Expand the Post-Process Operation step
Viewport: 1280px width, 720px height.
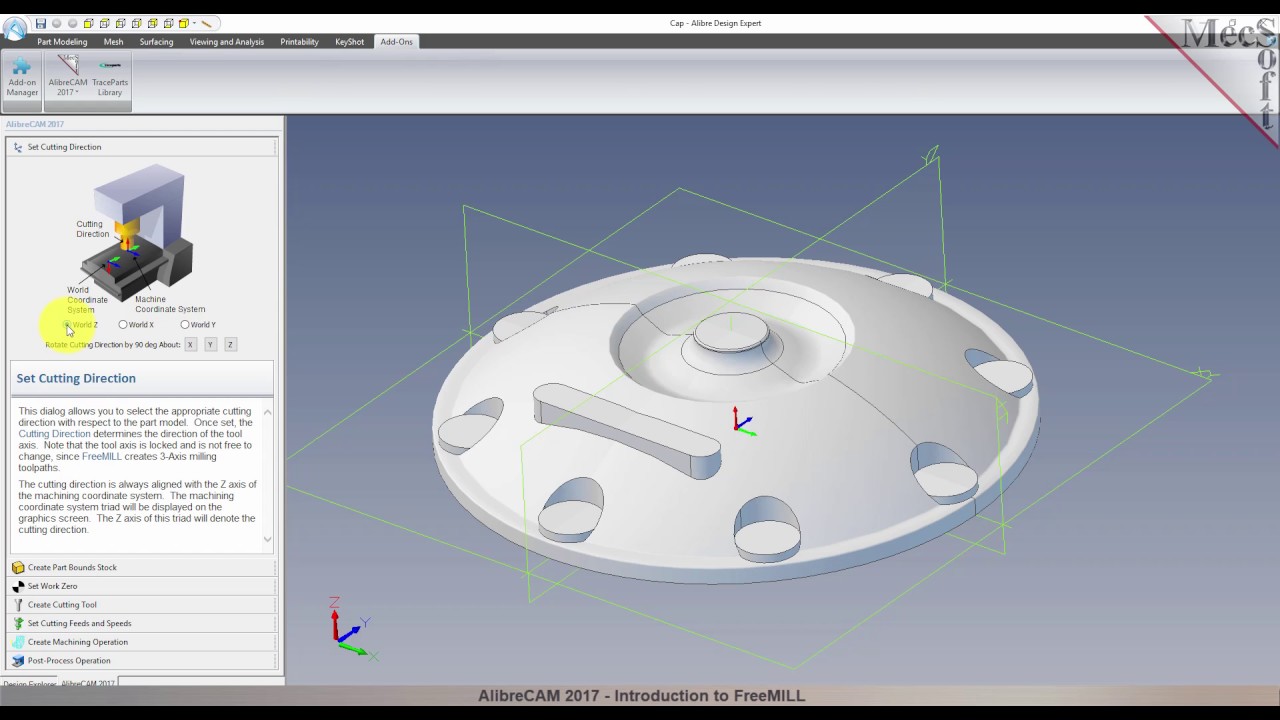pos(141,661)
